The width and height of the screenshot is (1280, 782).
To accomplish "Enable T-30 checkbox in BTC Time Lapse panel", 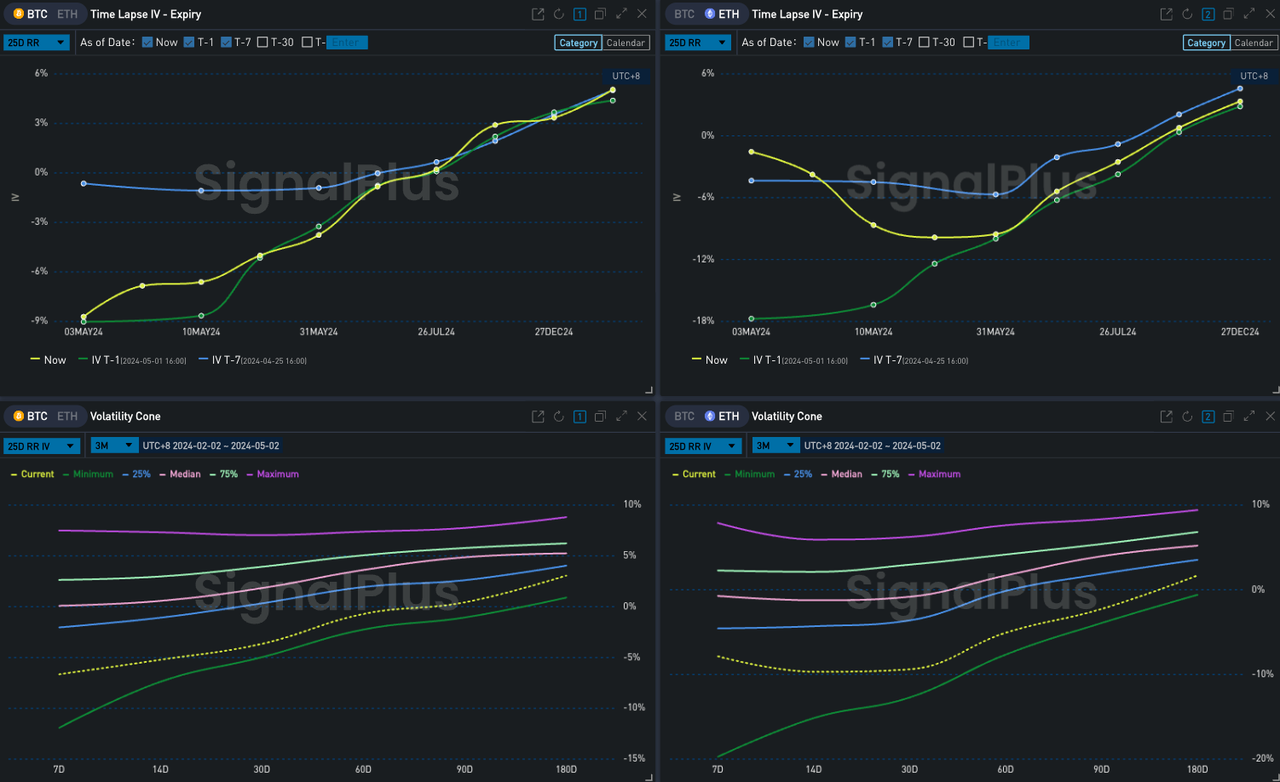I will click(263, 42).
